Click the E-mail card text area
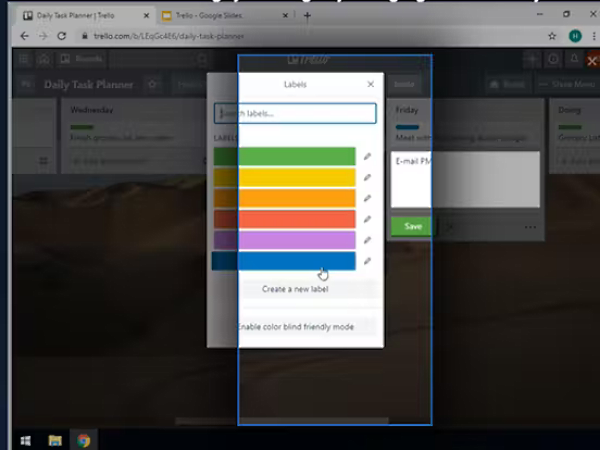This screenshot has width=600, height=450. click(x=465, y=179)
